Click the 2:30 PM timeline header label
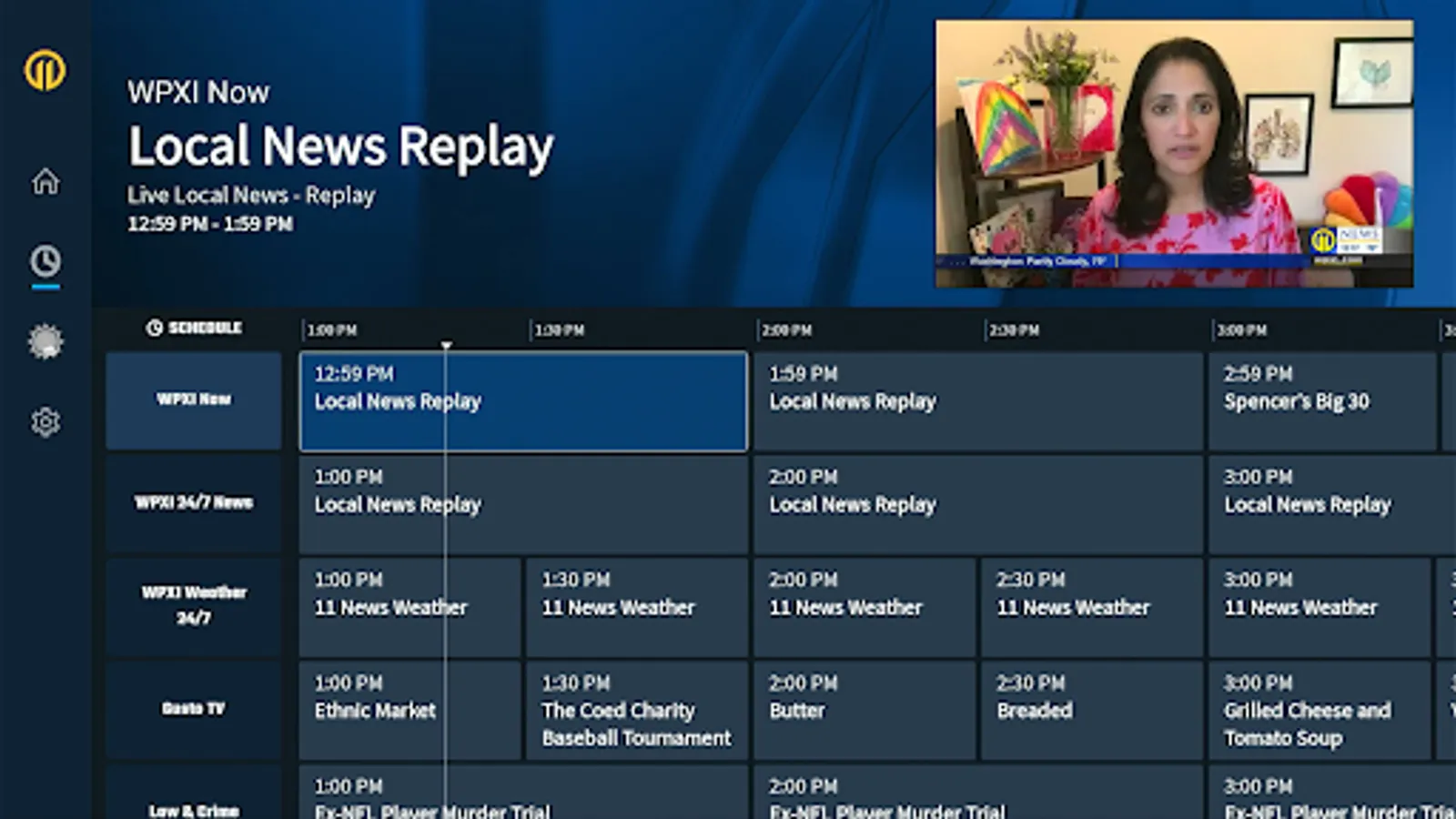 (1015, 330)
